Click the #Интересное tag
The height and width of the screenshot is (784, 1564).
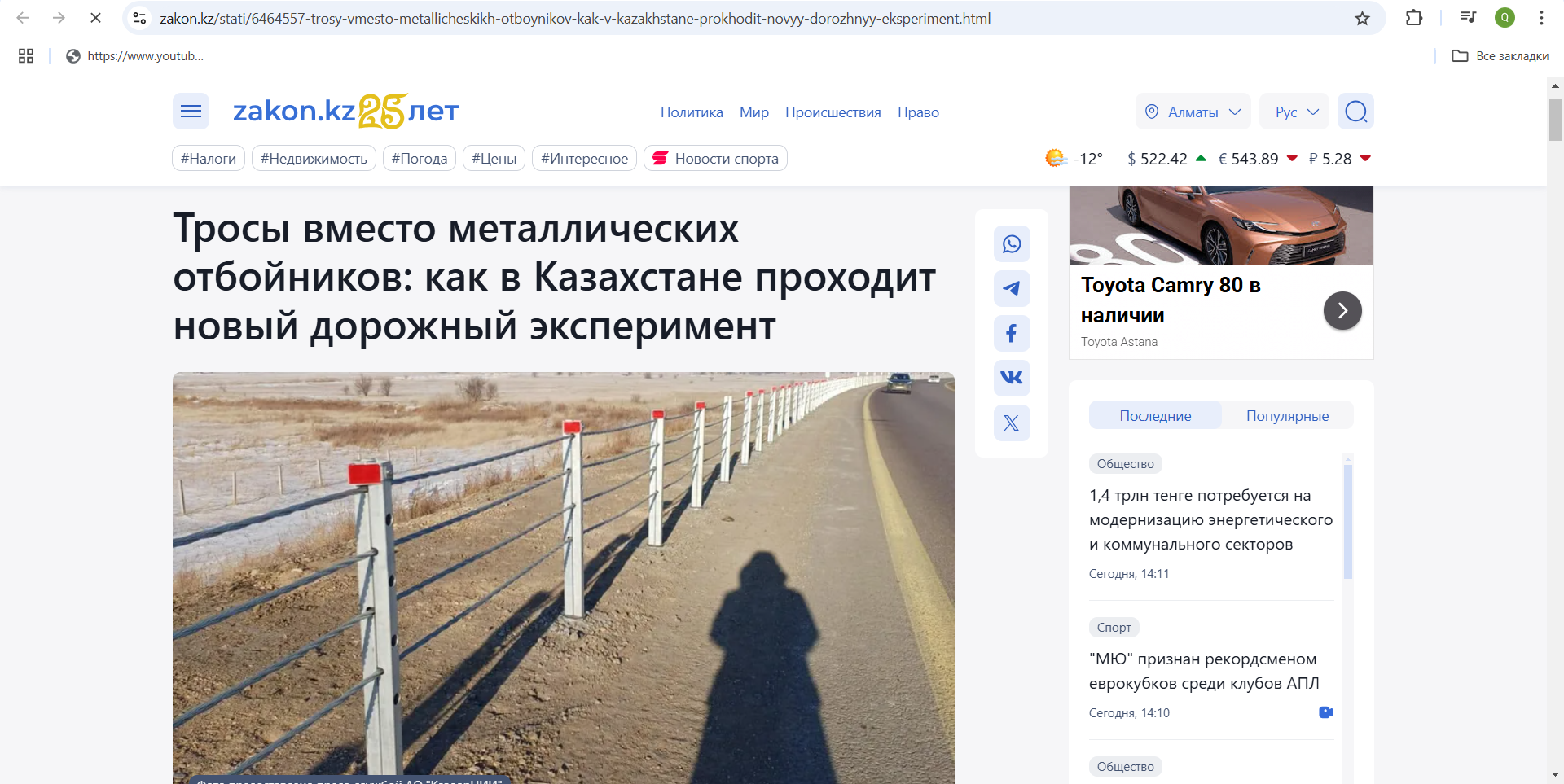point(584,158)
